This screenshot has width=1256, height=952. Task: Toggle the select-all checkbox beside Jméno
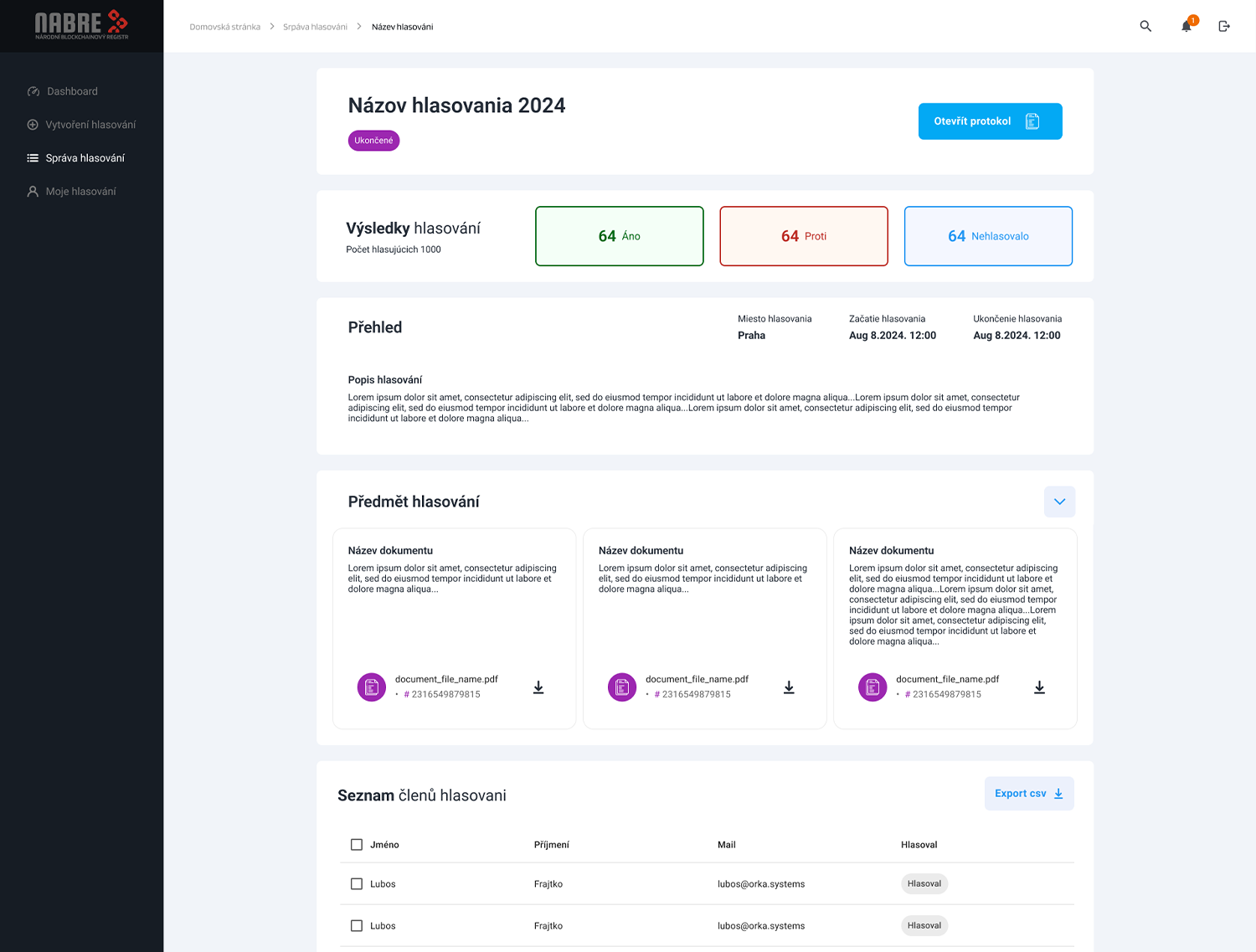click(357, 845)
